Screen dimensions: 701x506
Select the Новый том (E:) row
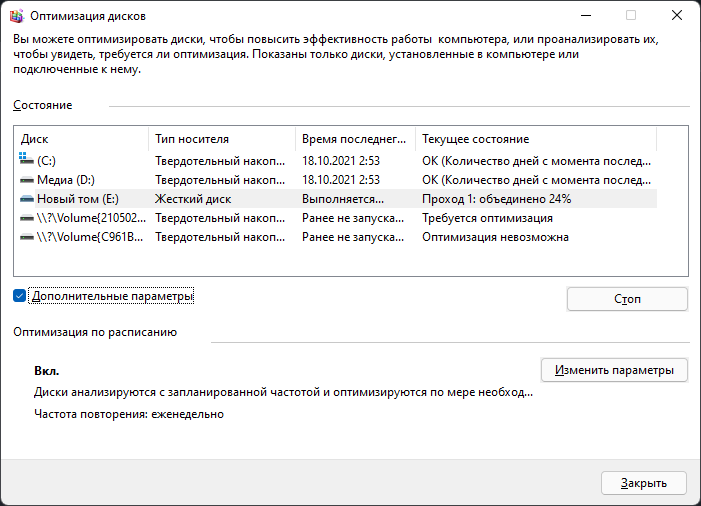(336, 199)
